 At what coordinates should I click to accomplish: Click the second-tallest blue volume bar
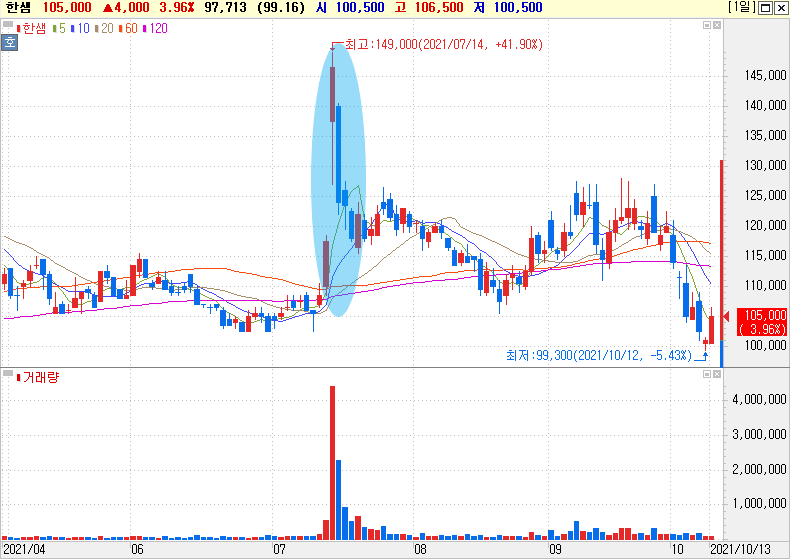[x=345, y=524]
